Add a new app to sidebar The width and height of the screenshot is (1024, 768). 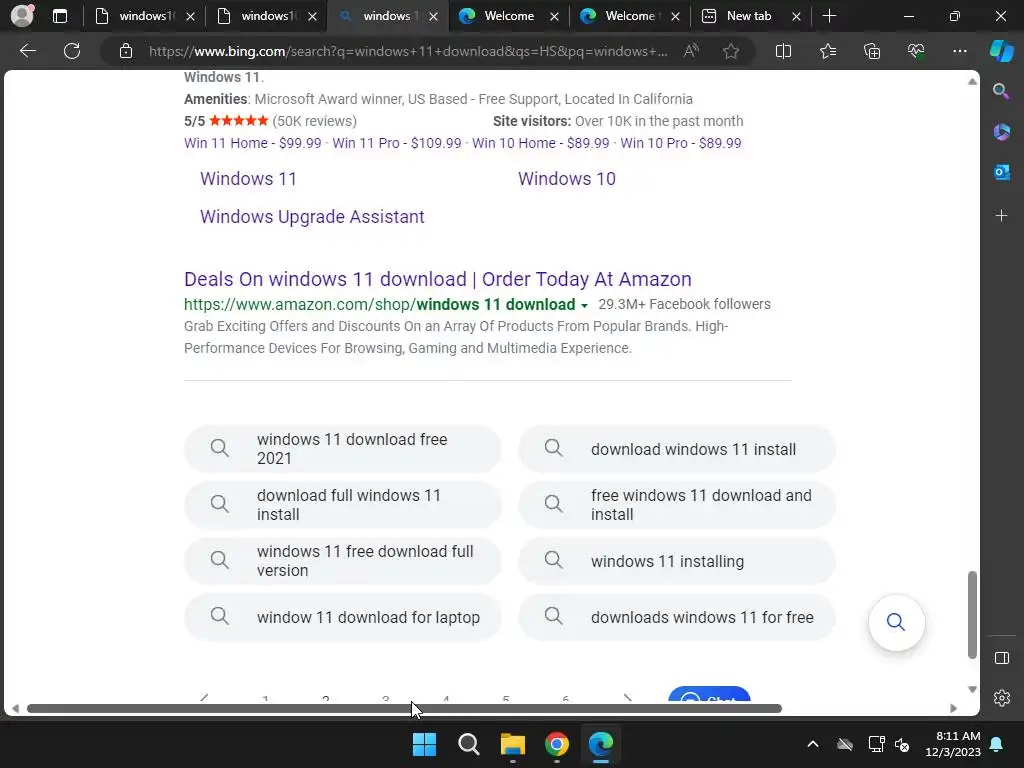(1001, 216)
